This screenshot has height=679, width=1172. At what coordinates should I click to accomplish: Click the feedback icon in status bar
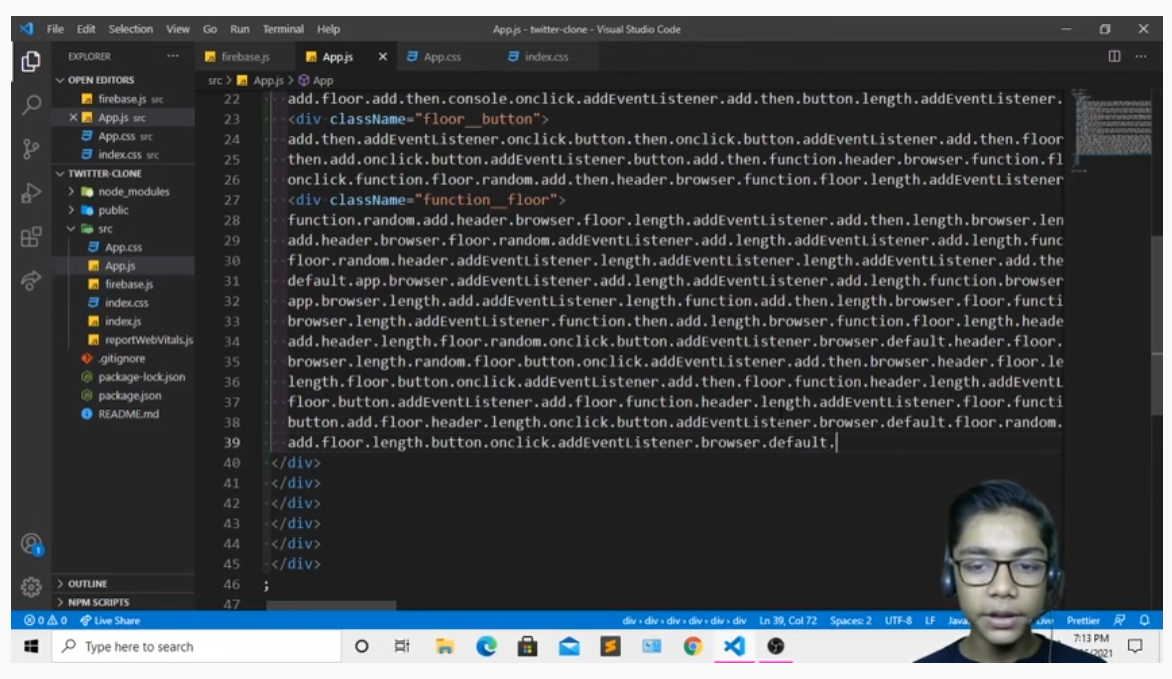coord(1119,621)
